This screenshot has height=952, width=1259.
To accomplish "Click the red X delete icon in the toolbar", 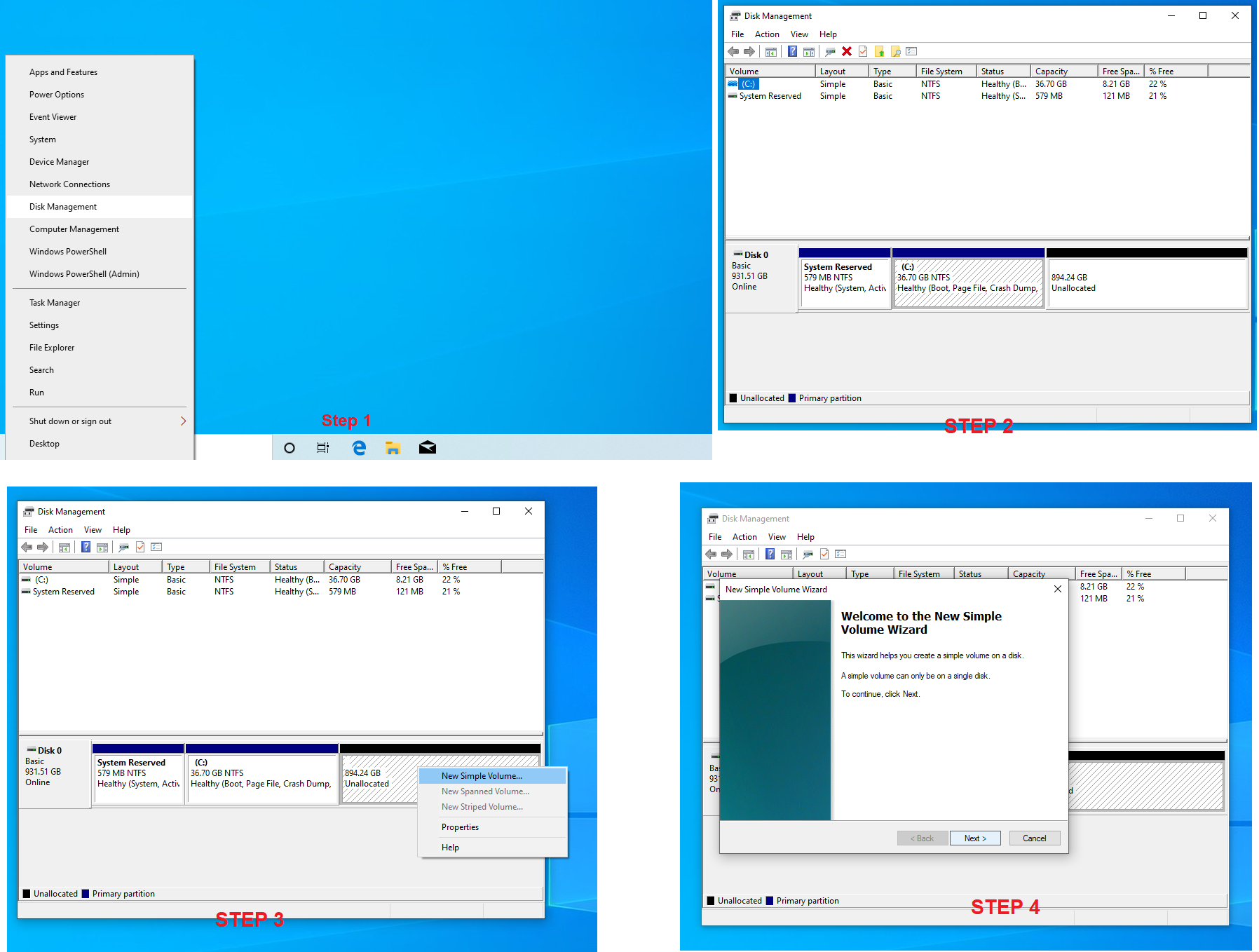I will (x=847, y=51).
